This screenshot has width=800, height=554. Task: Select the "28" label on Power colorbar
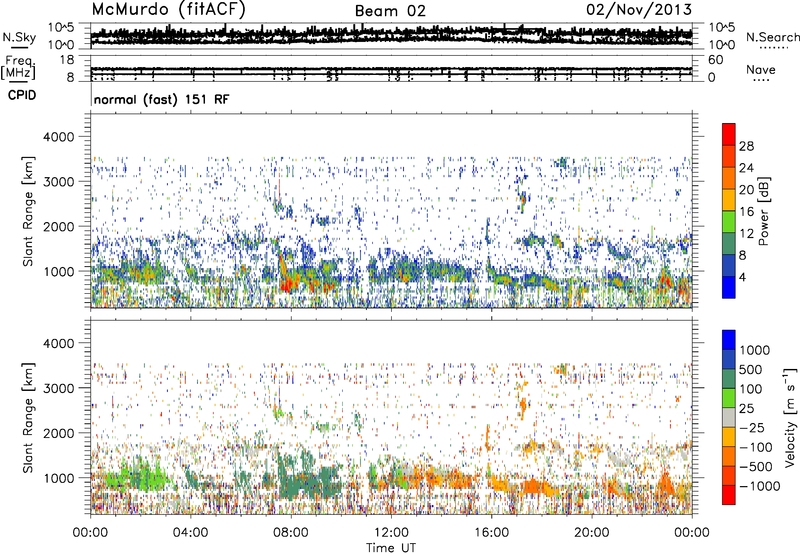746,146
